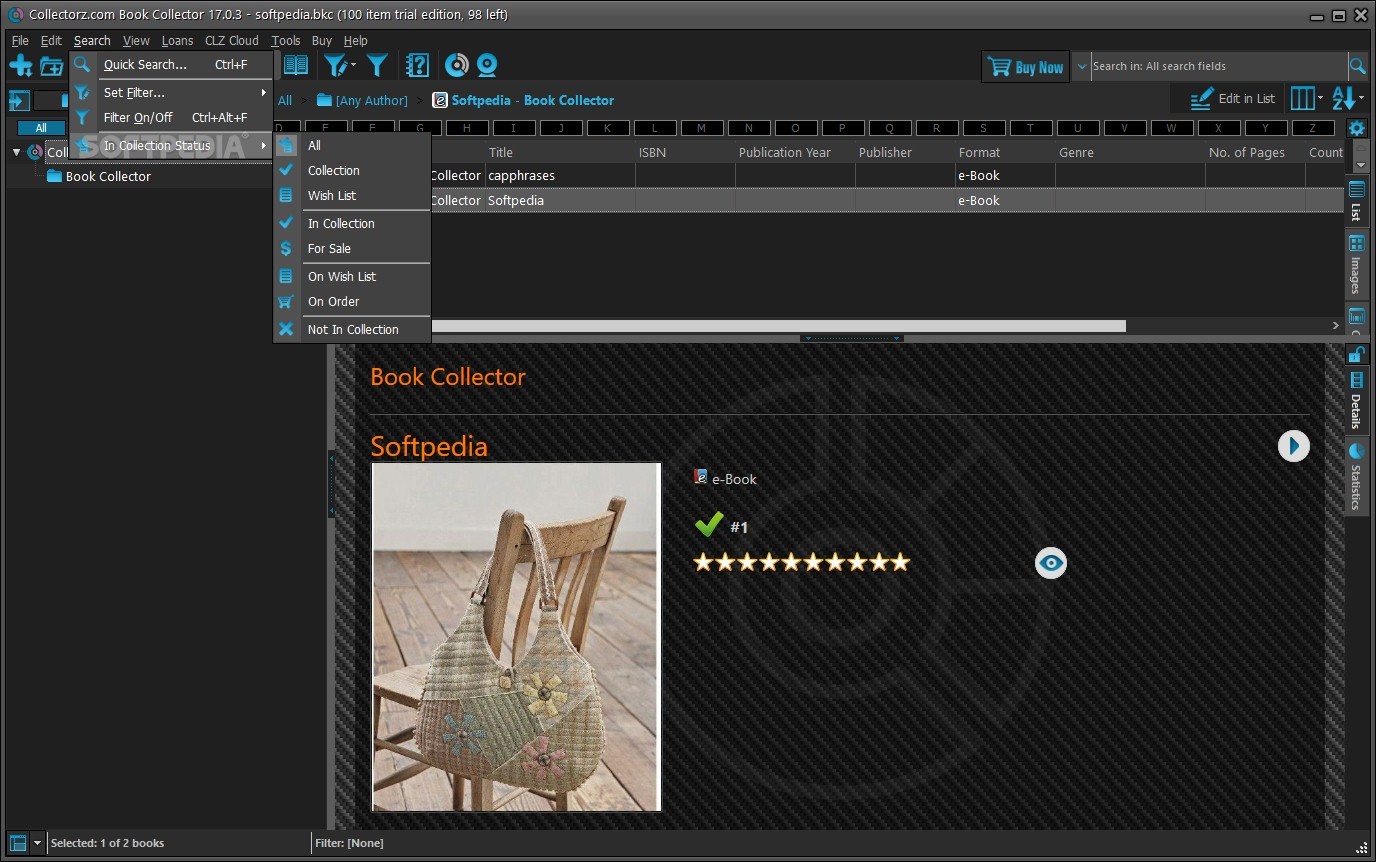The width and height of the screenshot is (1376, 862).
Task: Click the funnel-with-pencil filter icon
Action: click(335, 66)
